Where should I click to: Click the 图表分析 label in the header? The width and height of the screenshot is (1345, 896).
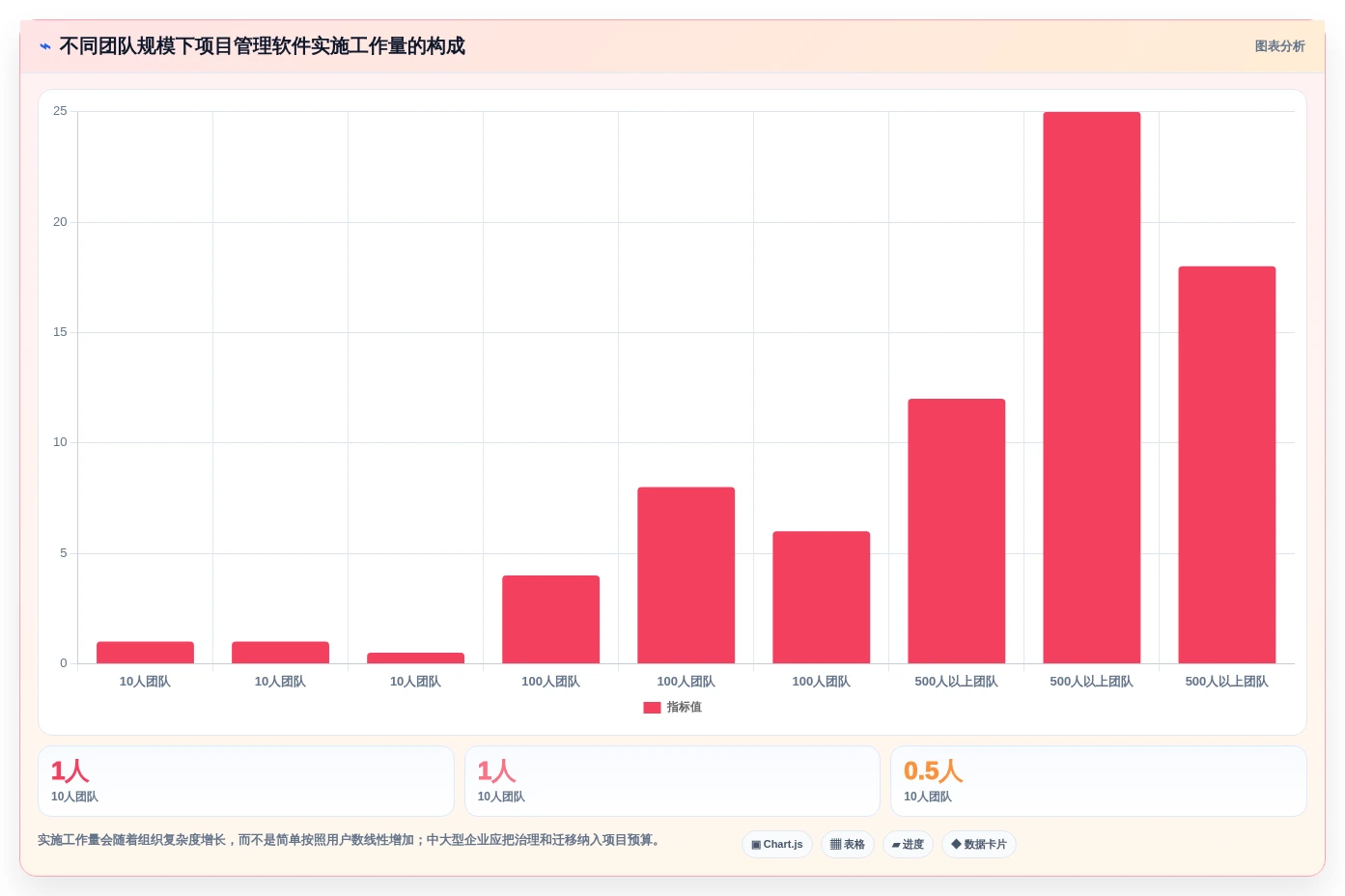tap(1279, 46)
